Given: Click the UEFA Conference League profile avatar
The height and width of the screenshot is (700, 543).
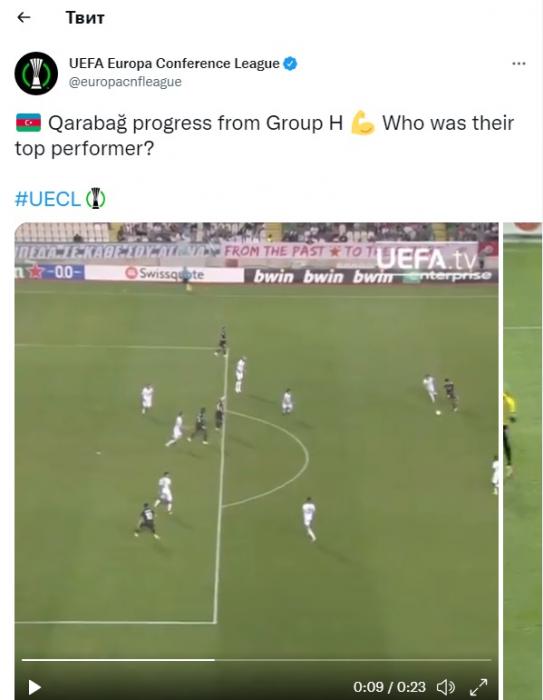Looking at the screenshot, I should pos(36,73).
